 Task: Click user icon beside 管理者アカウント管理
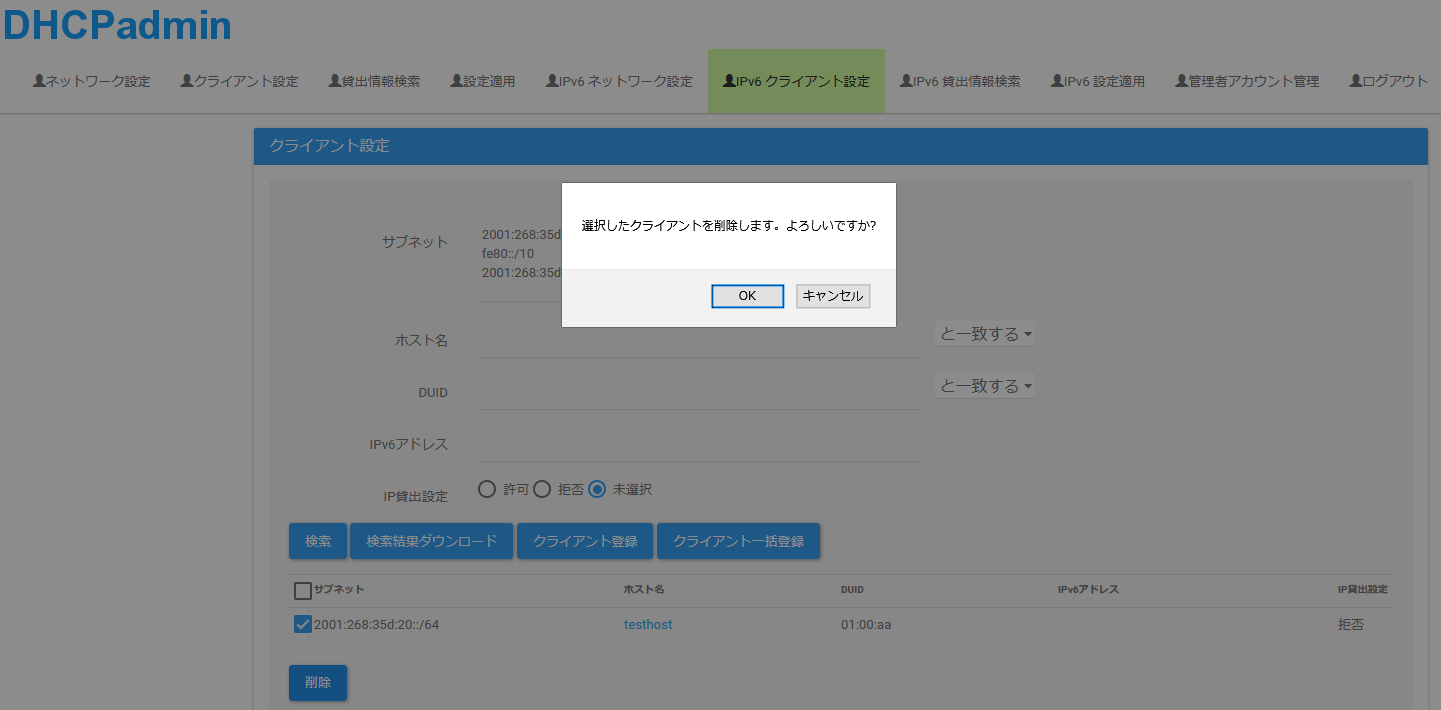[x=1182, y=81]
